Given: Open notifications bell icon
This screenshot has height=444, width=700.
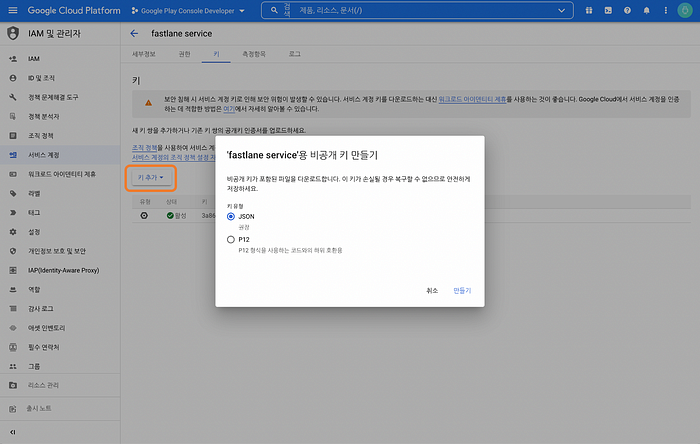Looking at the screenshot, I should pos(646,10).
